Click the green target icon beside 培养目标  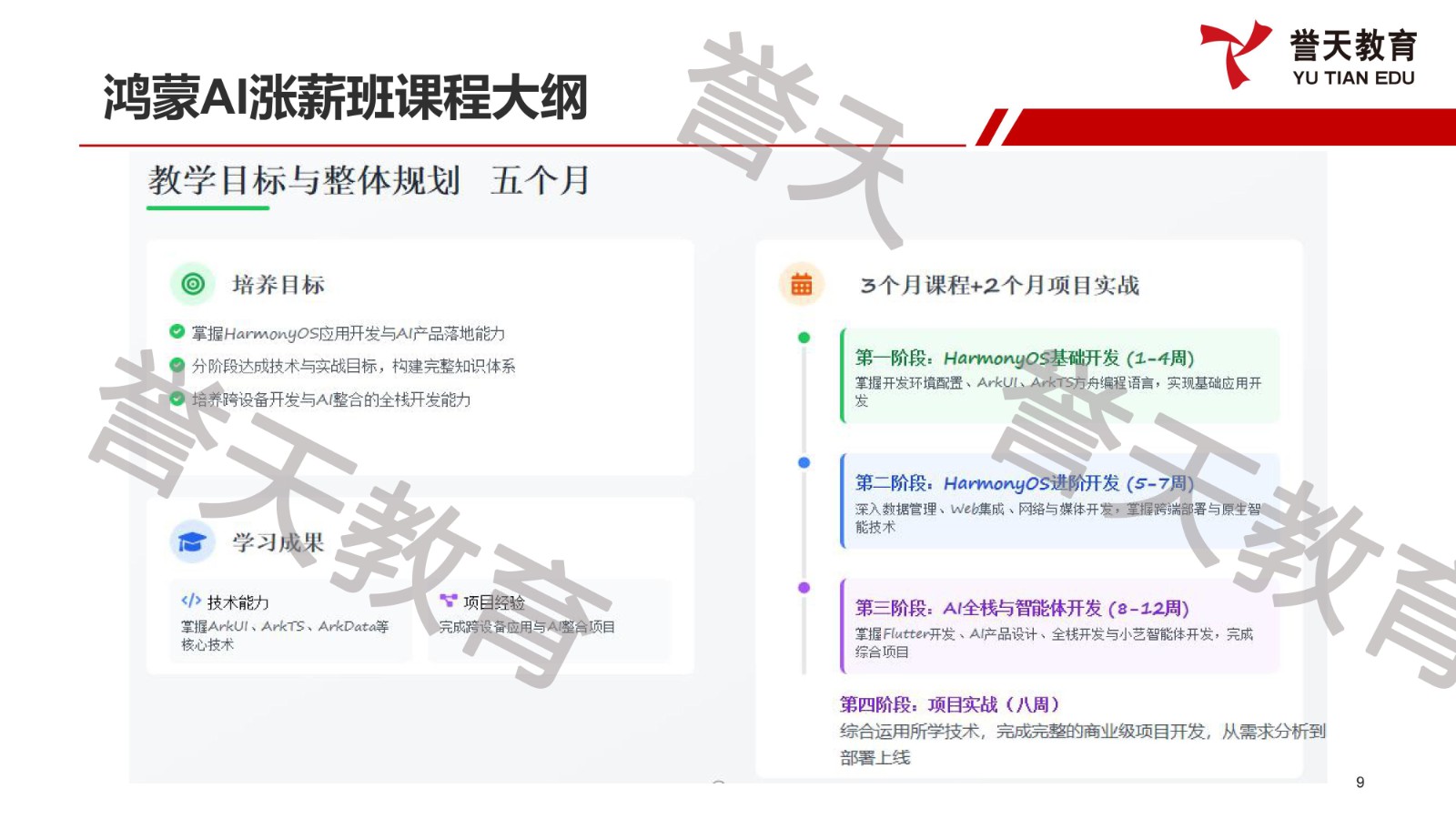pyautogui.click(x=193, y=284)
